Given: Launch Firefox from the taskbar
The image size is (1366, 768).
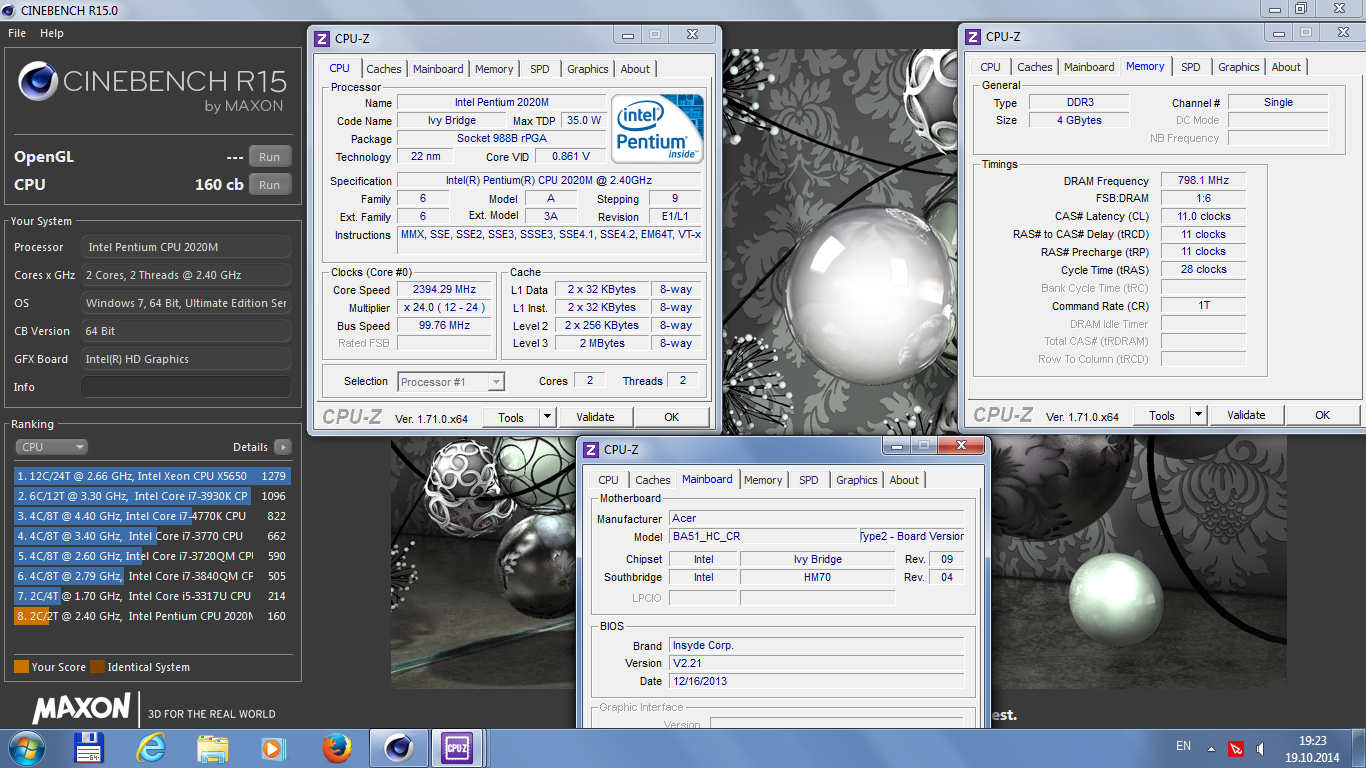Looking at the screenshot, I should [338, 748].
